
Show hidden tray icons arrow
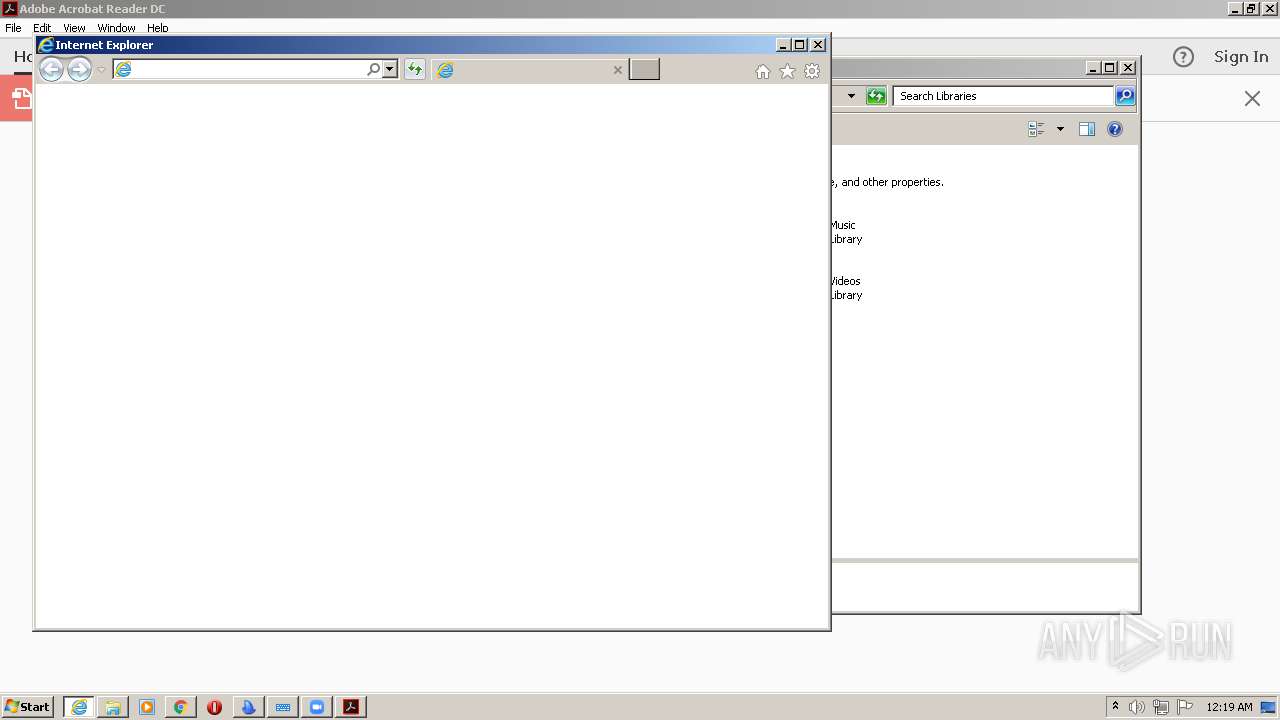1115,707
